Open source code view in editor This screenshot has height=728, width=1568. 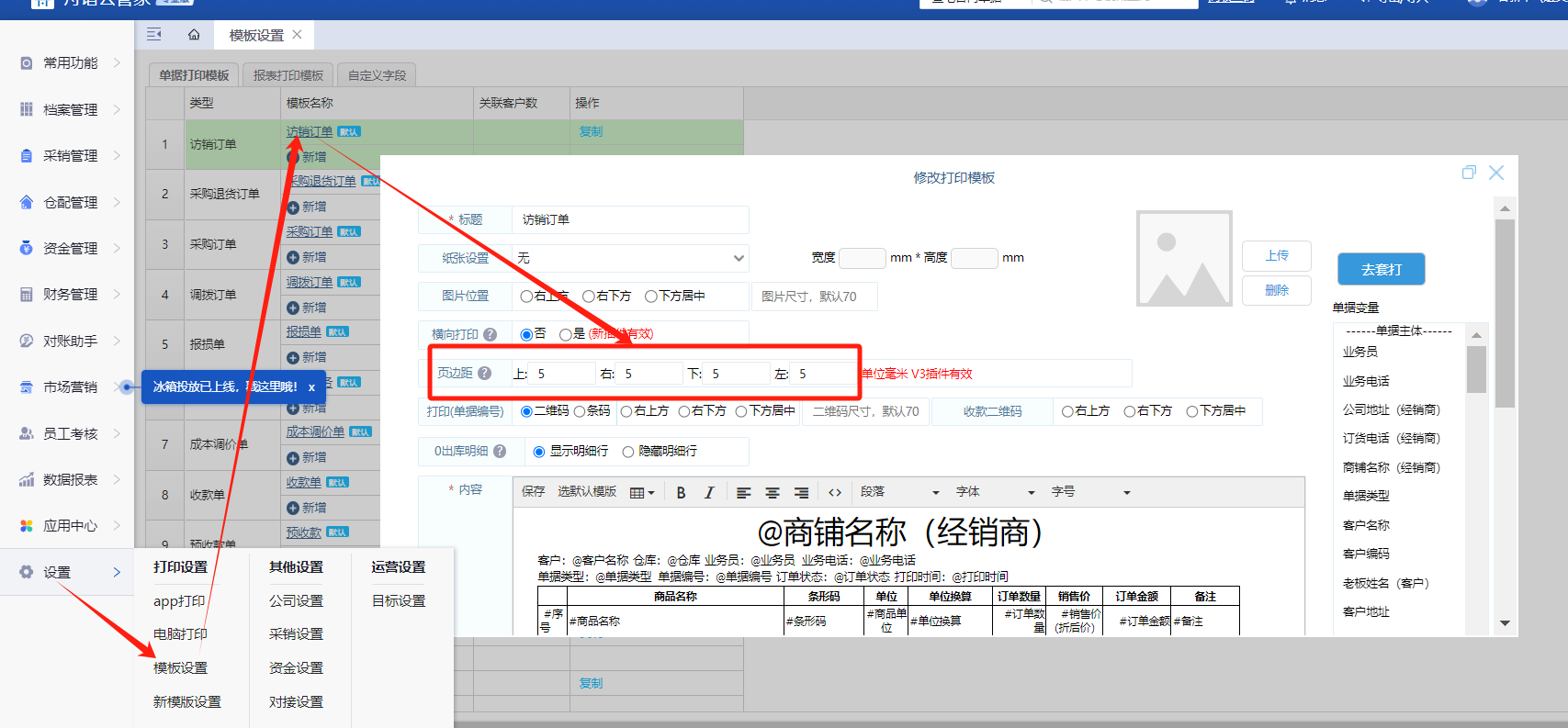(834, 493)
